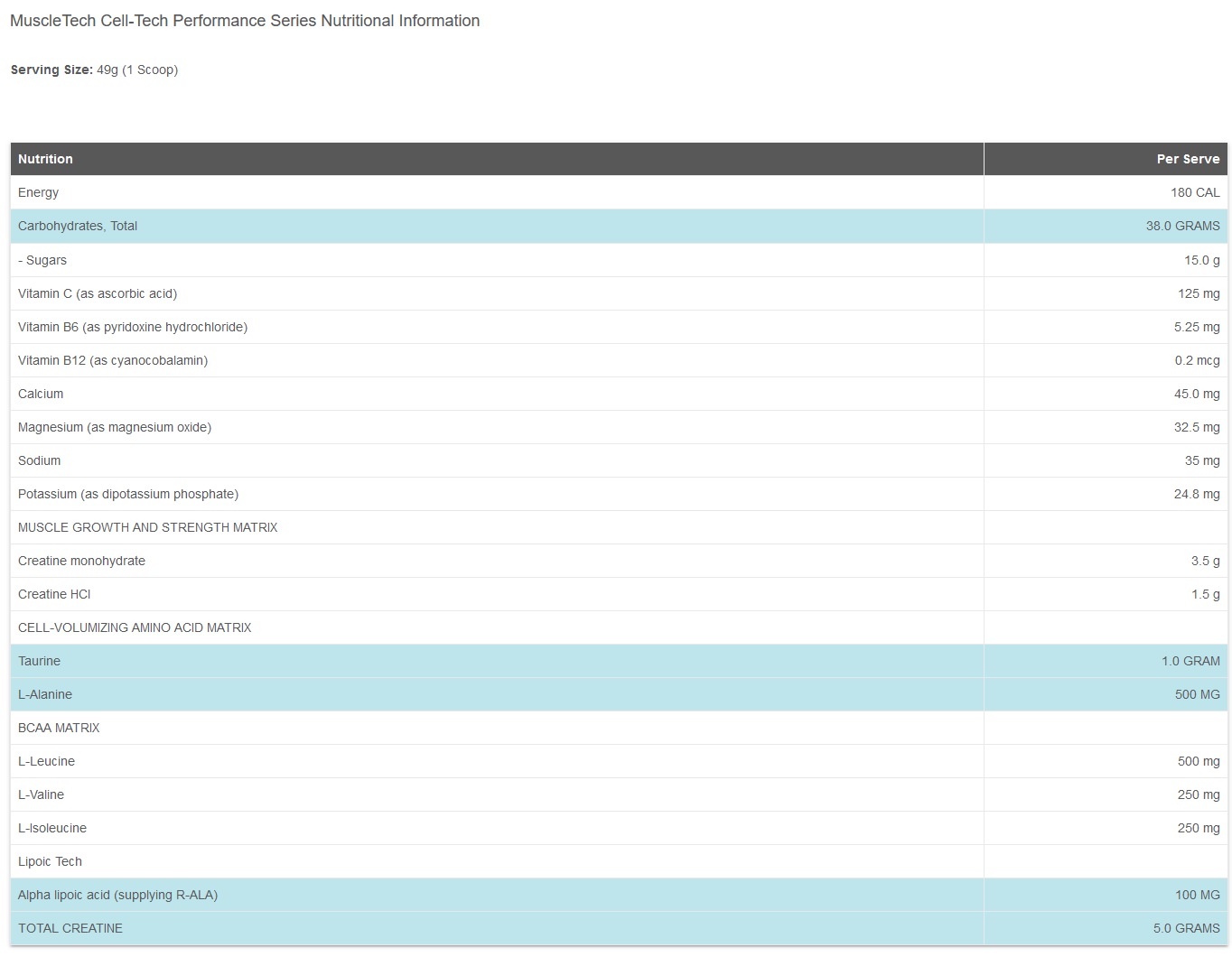The width and height of the screenshot is (1232, 957).
Task: Select the 'L-Alanine' row label
Action: [45, 694]
